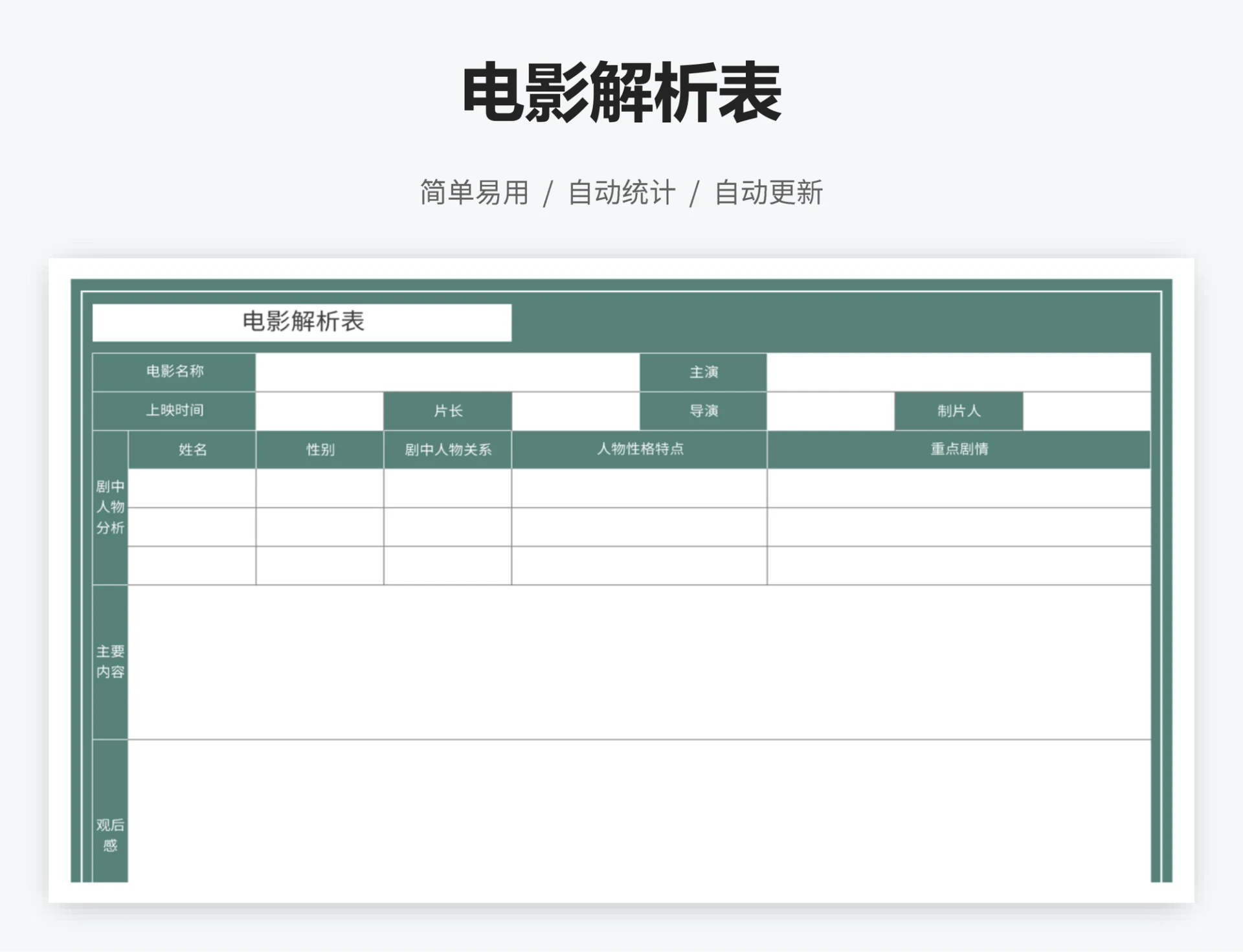Viewport: 1243px width, 952px height.
Task: Select the 电影名称 header cell
Action: (x=175, y=372)
